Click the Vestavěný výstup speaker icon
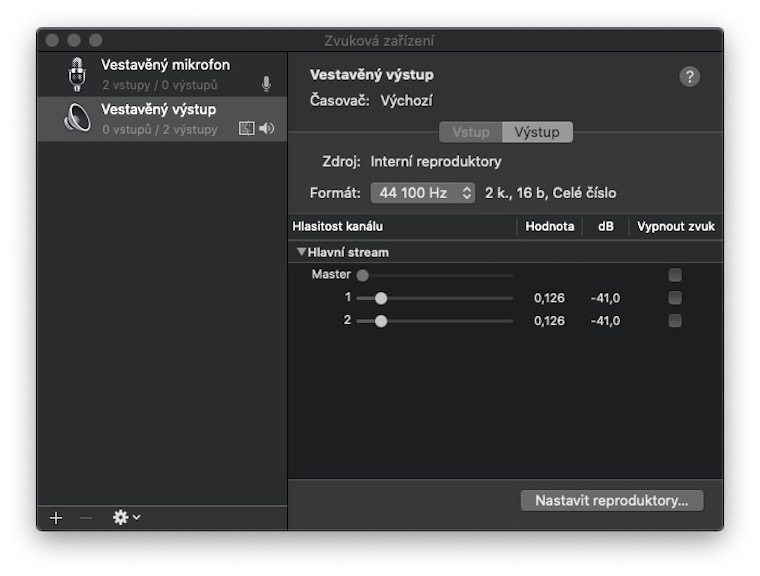 [x=77, y=118]
